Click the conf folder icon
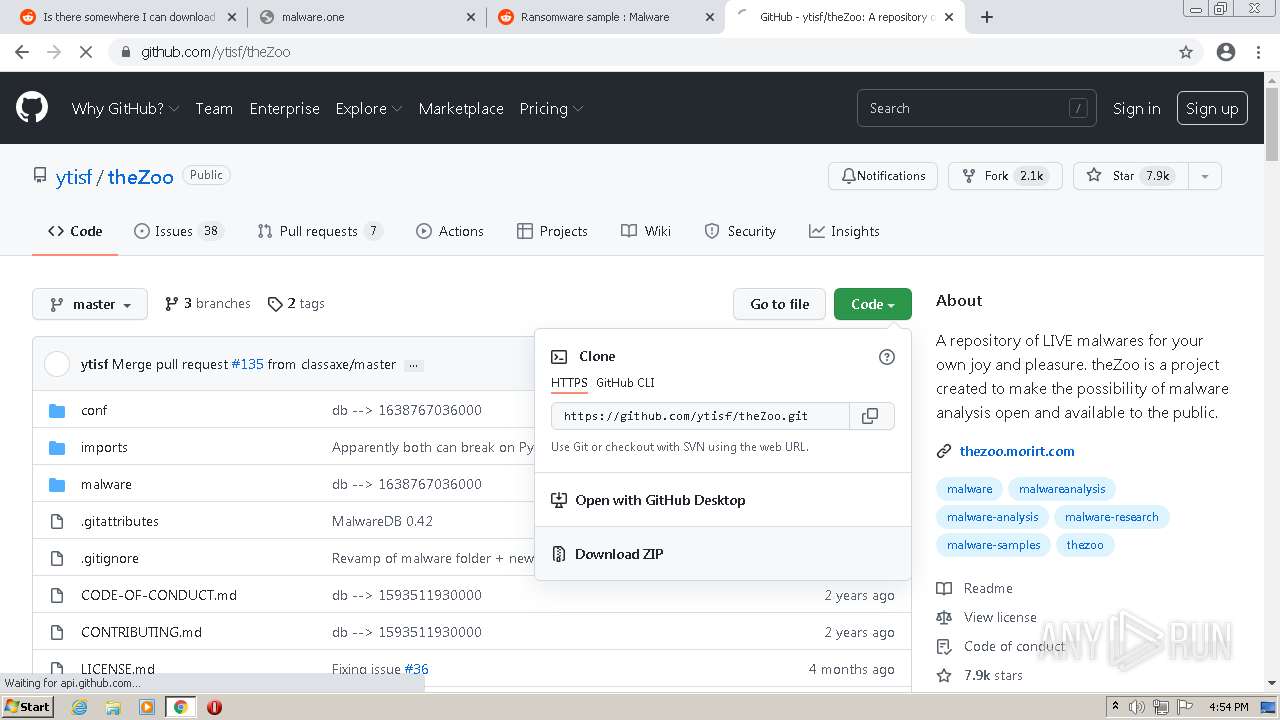1280x720 pixels. pyautogui.click(x=57, y=411)
